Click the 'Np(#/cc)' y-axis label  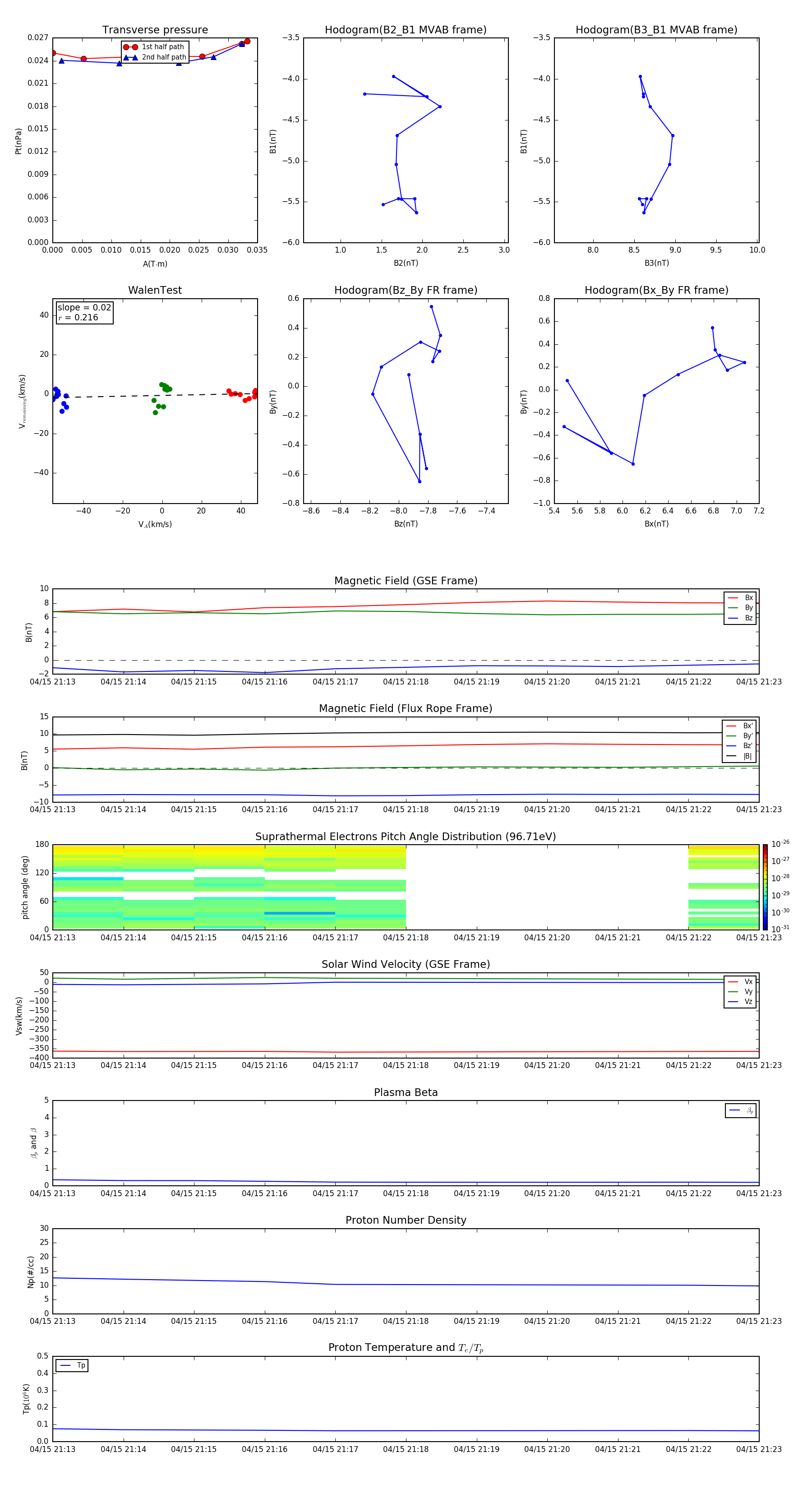coord(31,1272)
